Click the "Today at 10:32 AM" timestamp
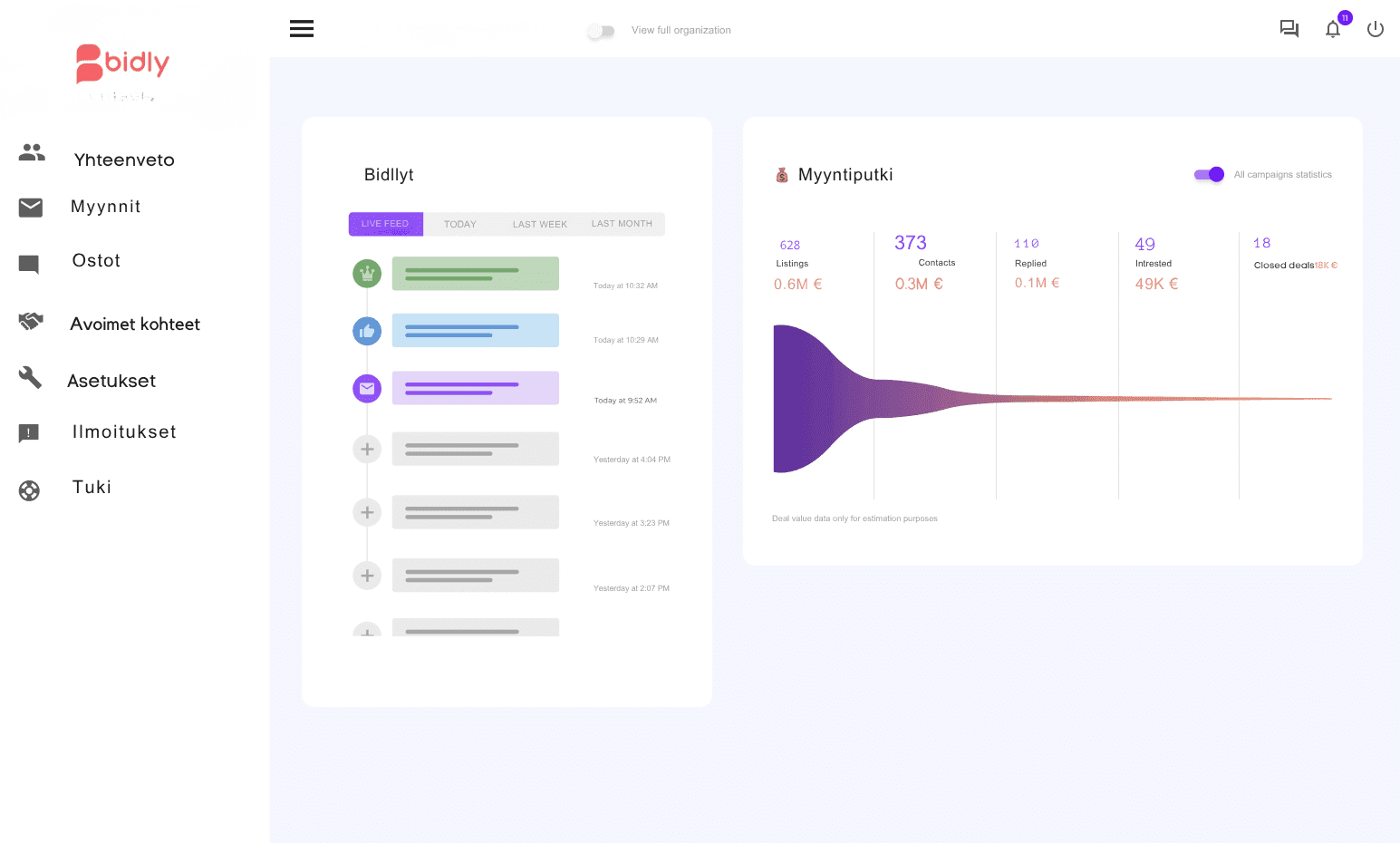1400x843 pixels. pos(626,286)
